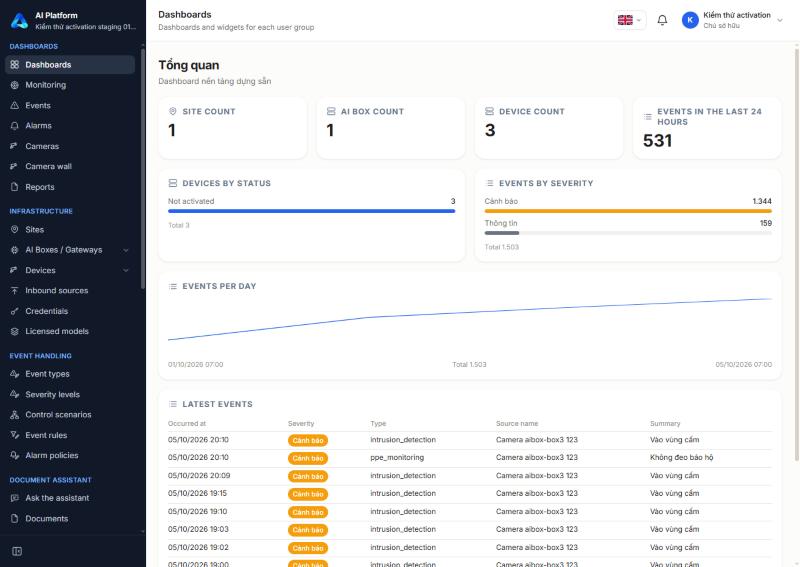Click the Alarm policies bell icon
Viewport: 800px width, 567px height.
point(15,455)
